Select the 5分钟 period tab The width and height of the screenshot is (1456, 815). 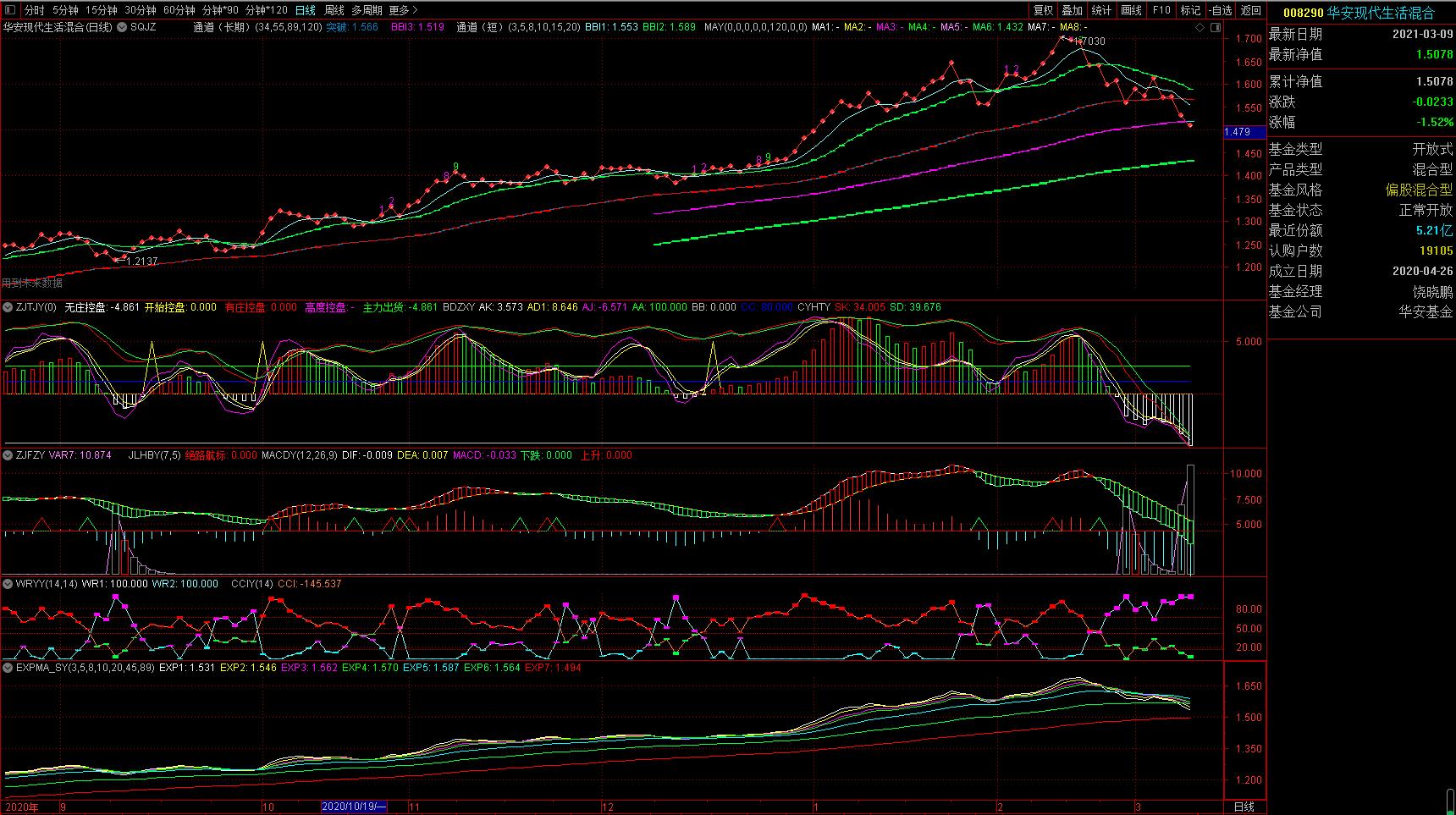coord(65,10)
